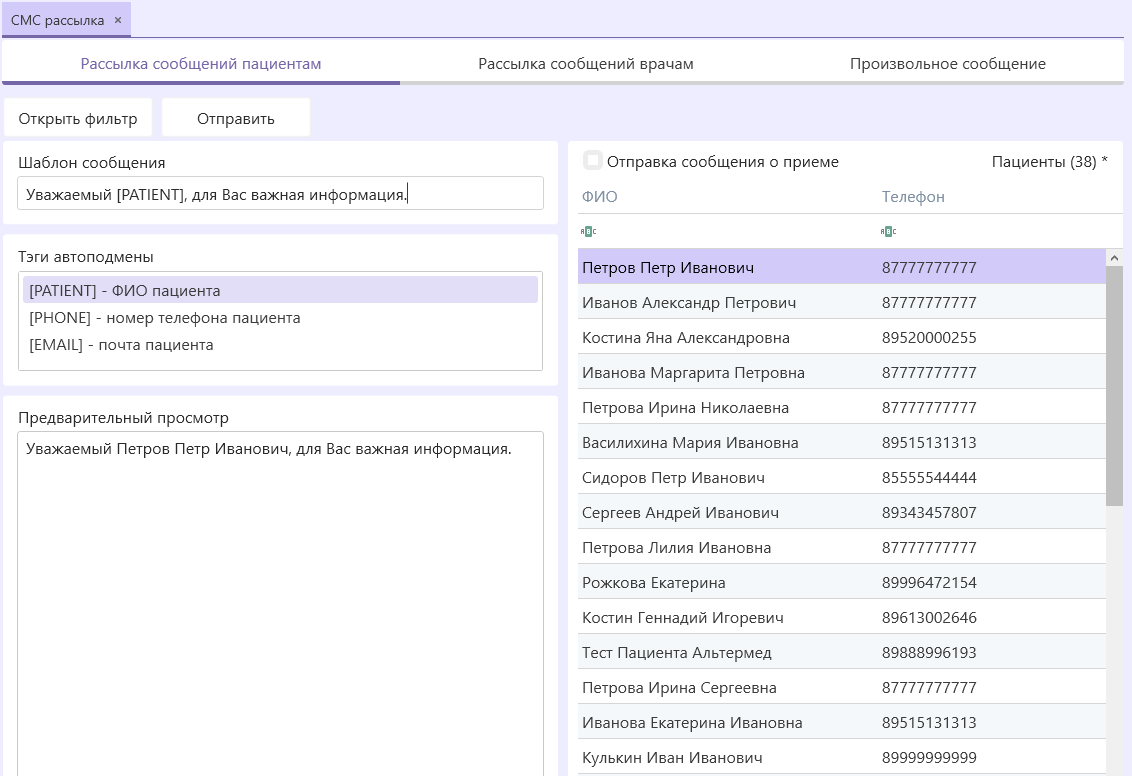This screenshot has width=1132, height=776.
Task: Select patient Кулькин Иван Иванович
Action: pyautogui.click(x=842, y=757)
